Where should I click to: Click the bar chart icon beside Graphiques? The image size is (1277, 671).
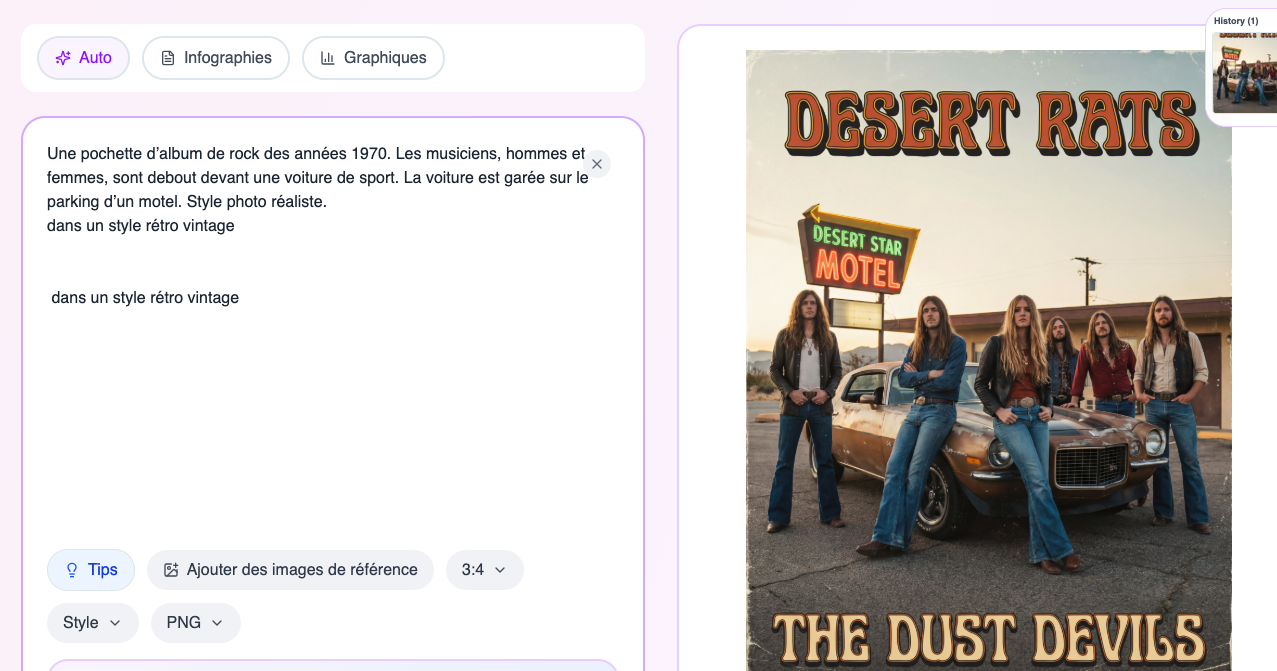[327, 58]
